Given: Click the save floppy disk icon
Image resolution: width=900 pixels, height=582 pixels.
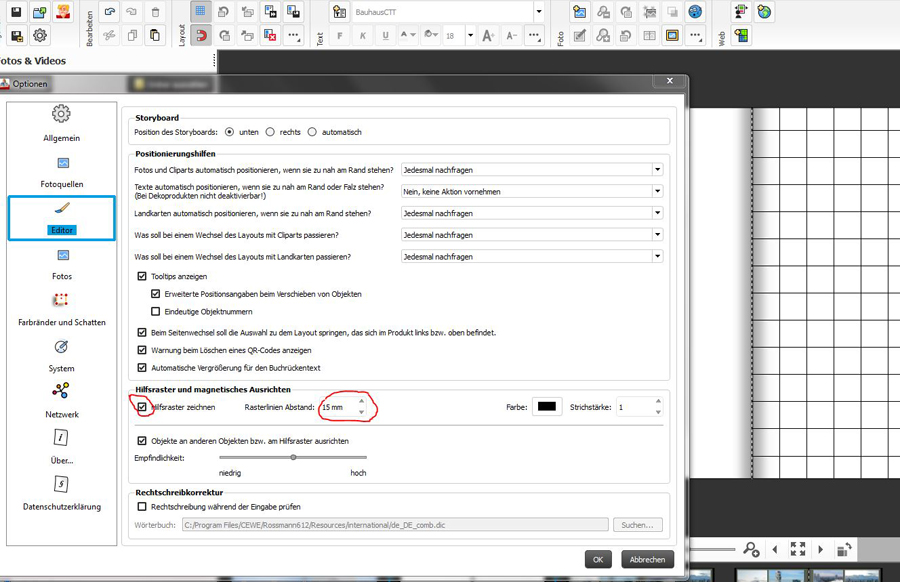Looking at the screenshot, I should click(x=16, y=12).
